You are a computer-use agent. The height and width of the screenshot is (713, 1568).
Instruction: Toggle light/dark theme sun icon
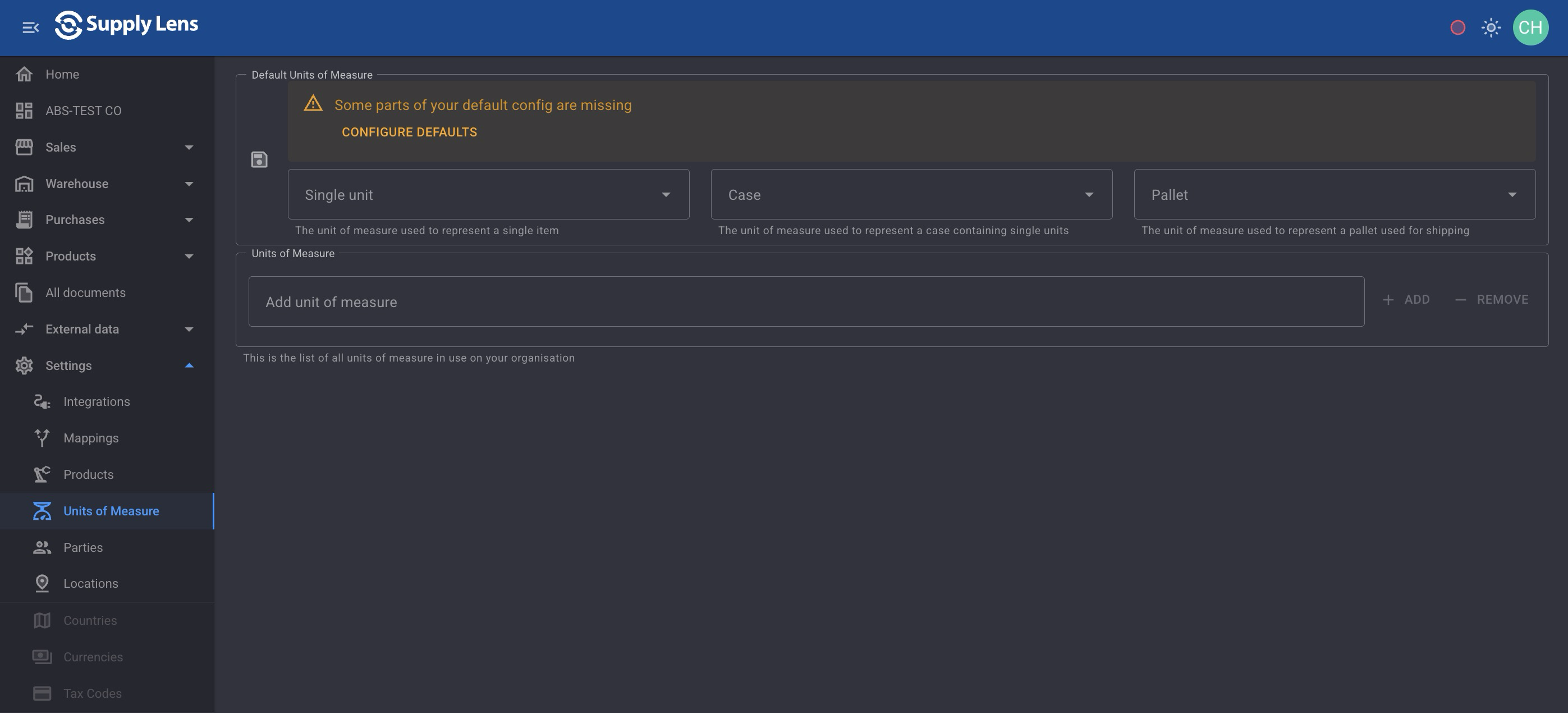coord(1491,28)
